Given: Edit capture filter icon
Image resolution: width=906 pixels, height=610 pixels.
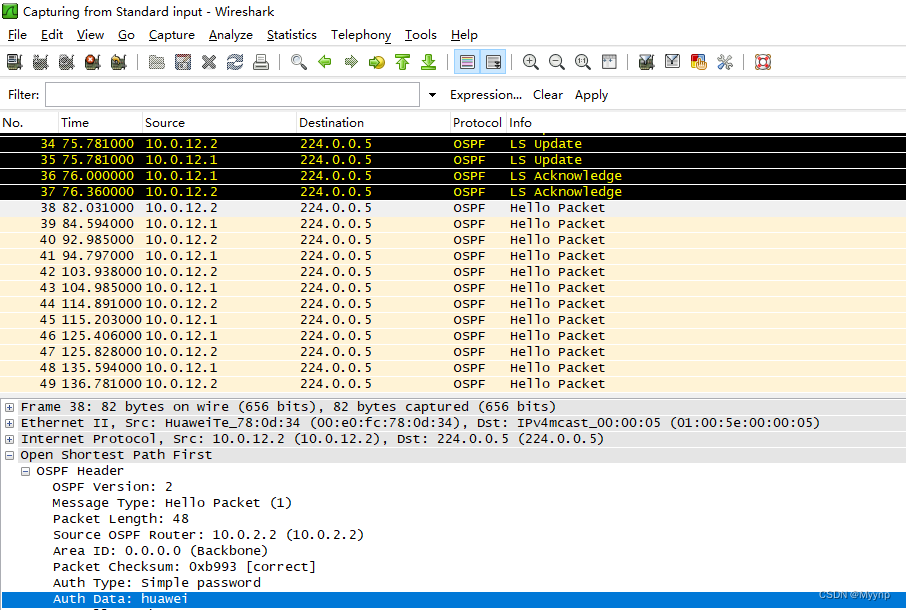Looking at the screenshot, I should (x=647, y=62).
